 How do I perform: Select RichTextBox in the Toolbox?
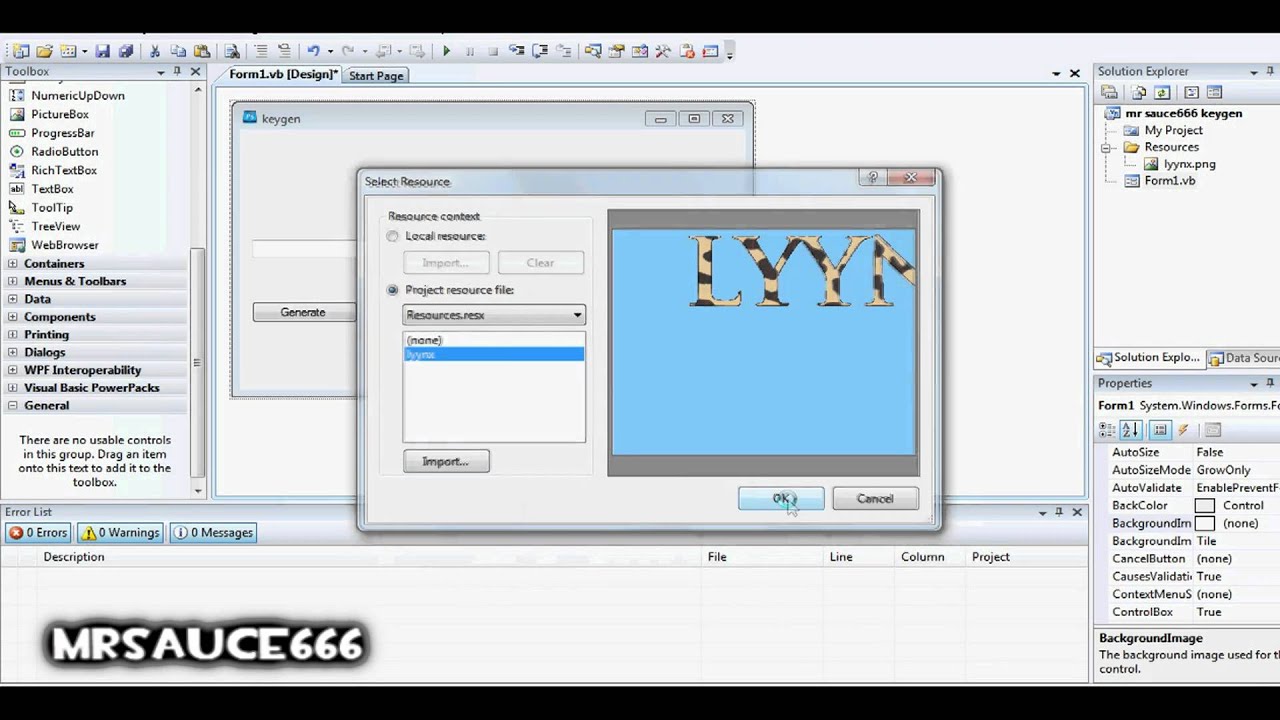tap(64, 170)
